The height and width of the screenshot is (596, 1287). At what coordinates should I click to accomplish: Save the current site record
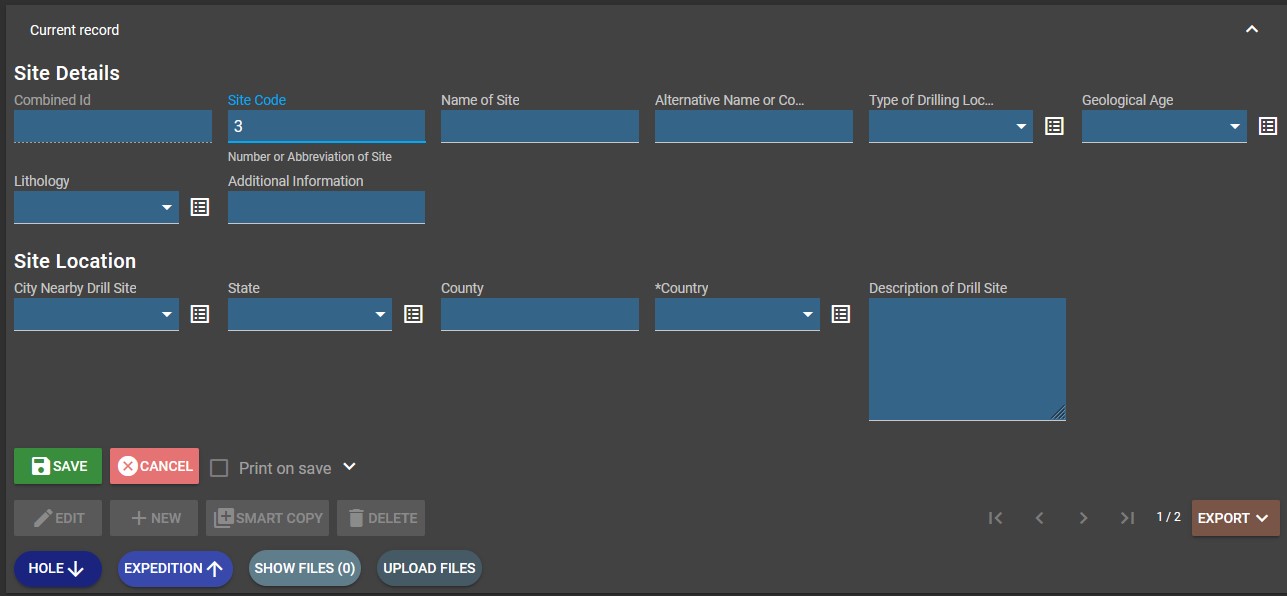pyautogui.click(x=58, y=466)
